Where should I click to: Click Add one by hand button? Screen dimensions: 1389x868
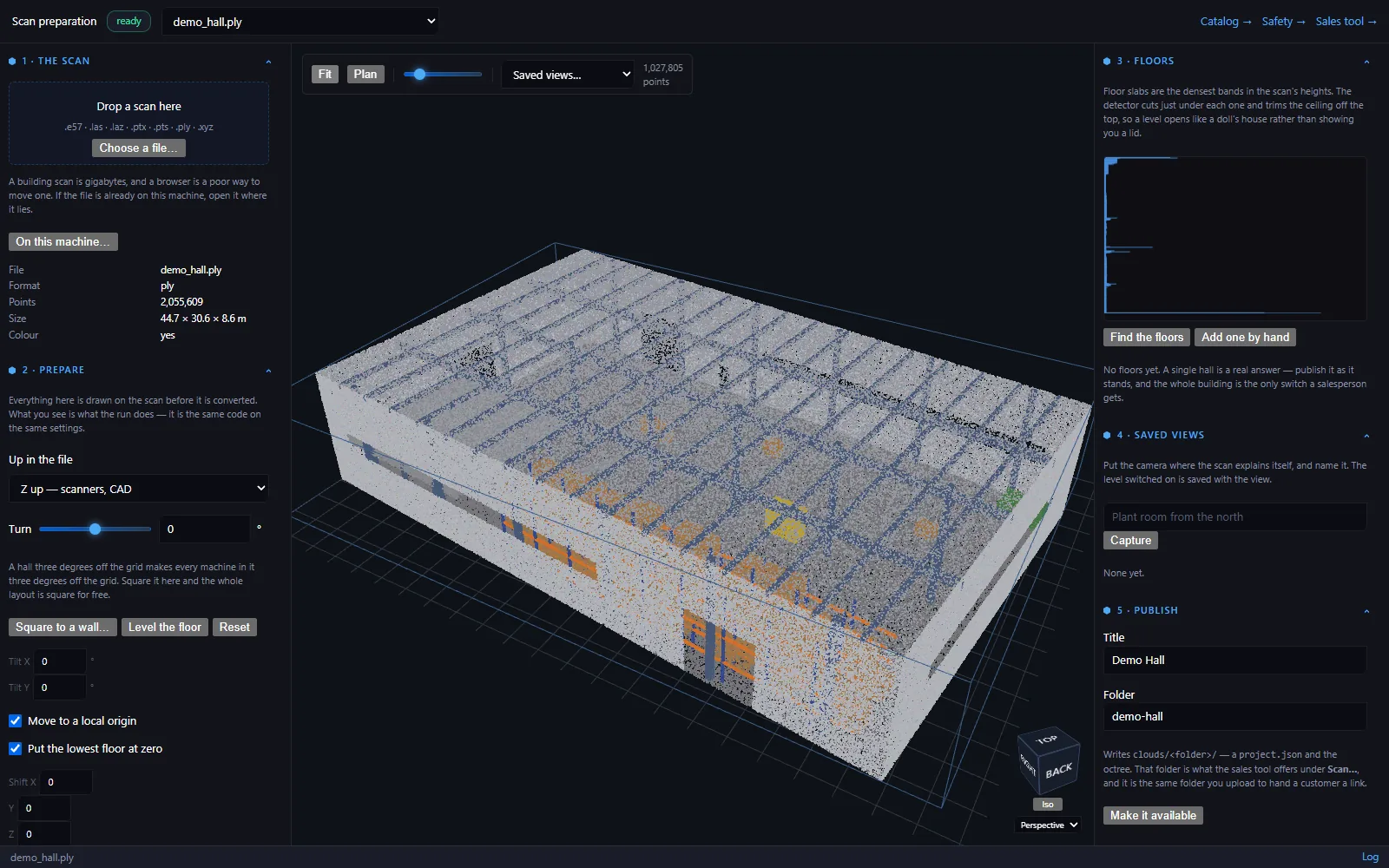coord(1245,337)
